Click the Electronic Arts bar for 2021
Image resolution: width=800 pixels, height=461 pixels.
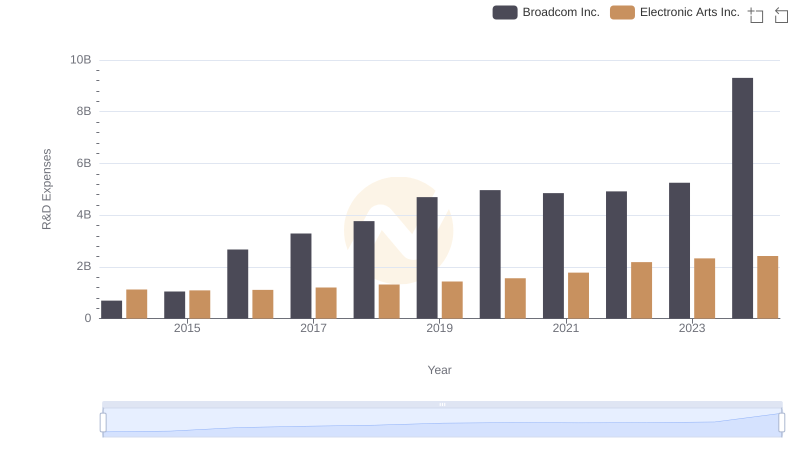(579, 296)
